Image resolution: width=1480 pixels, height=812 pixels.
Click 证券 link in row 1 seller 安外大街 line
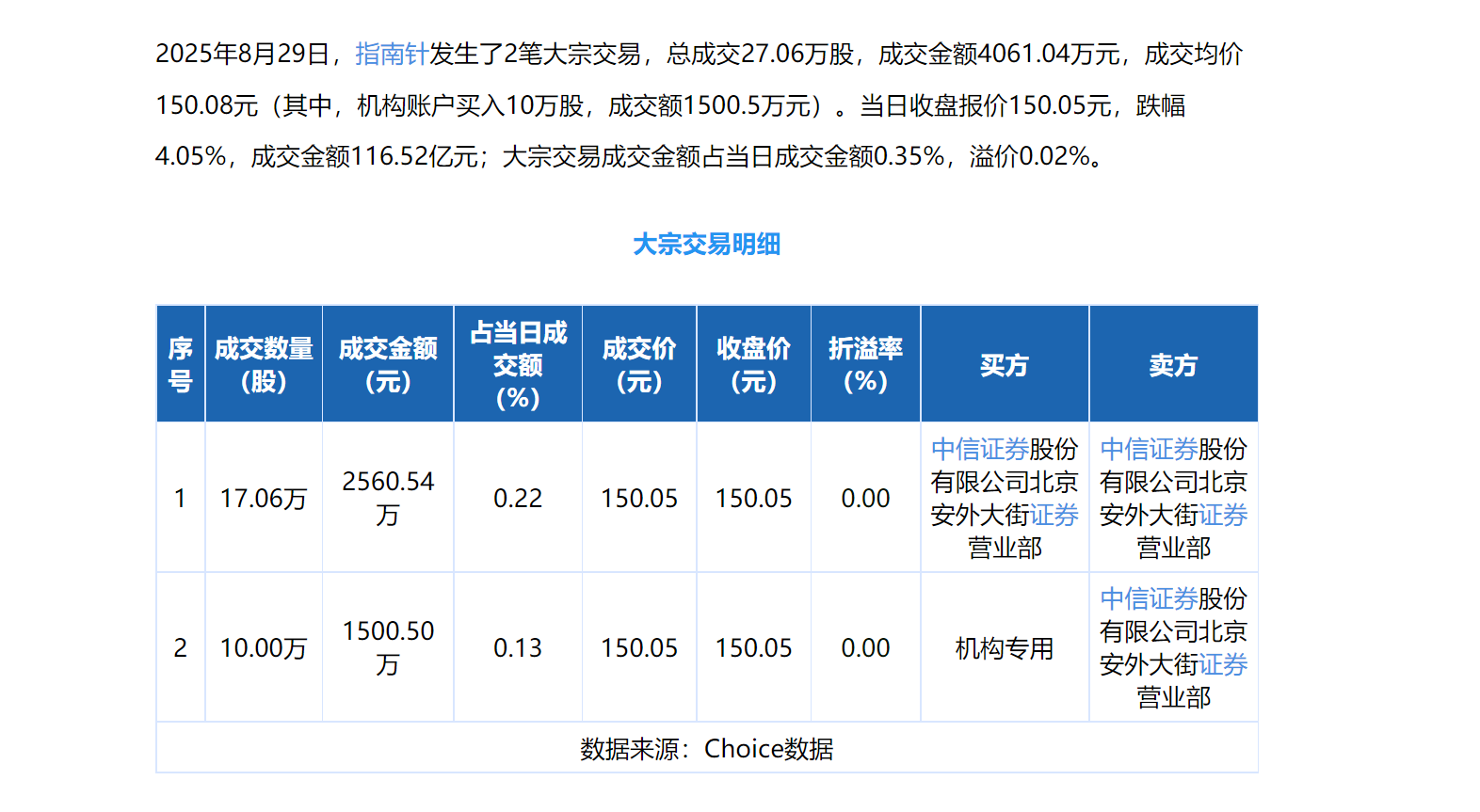(x=1223, y=515)
